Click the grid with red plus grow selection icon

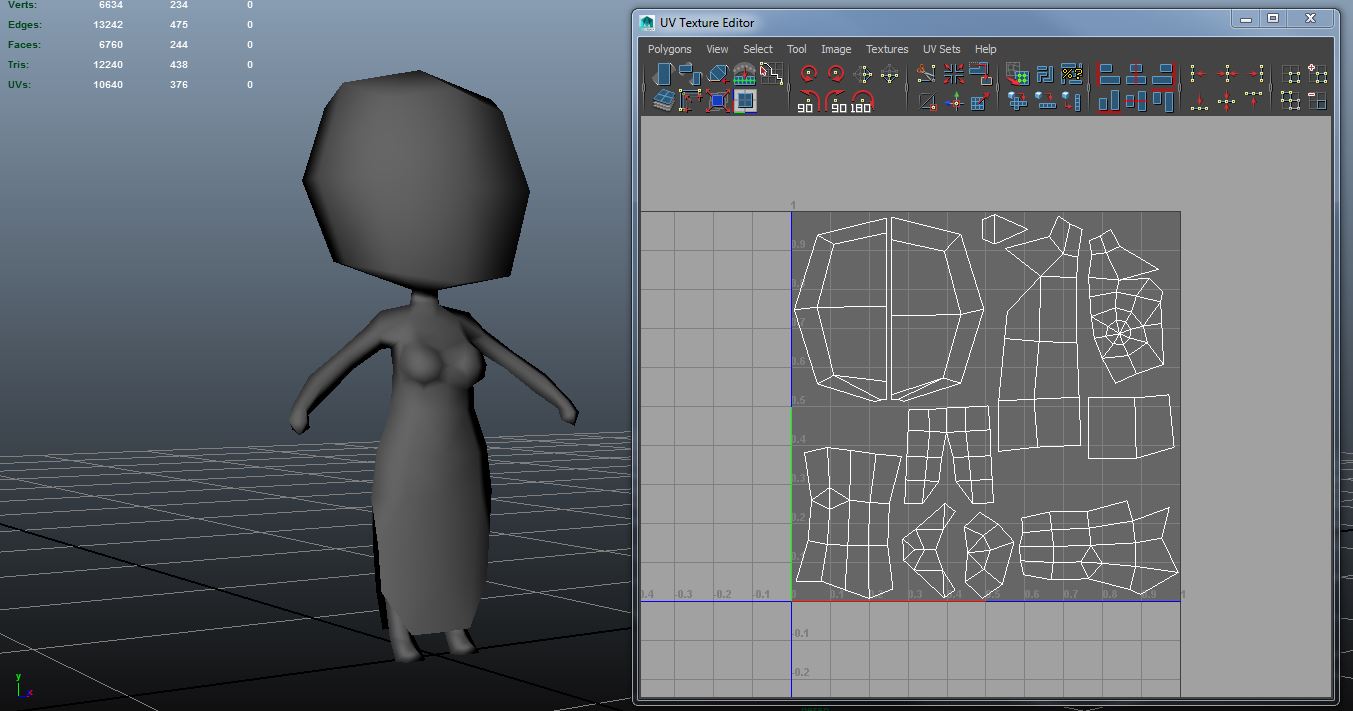pos(1318,74)
